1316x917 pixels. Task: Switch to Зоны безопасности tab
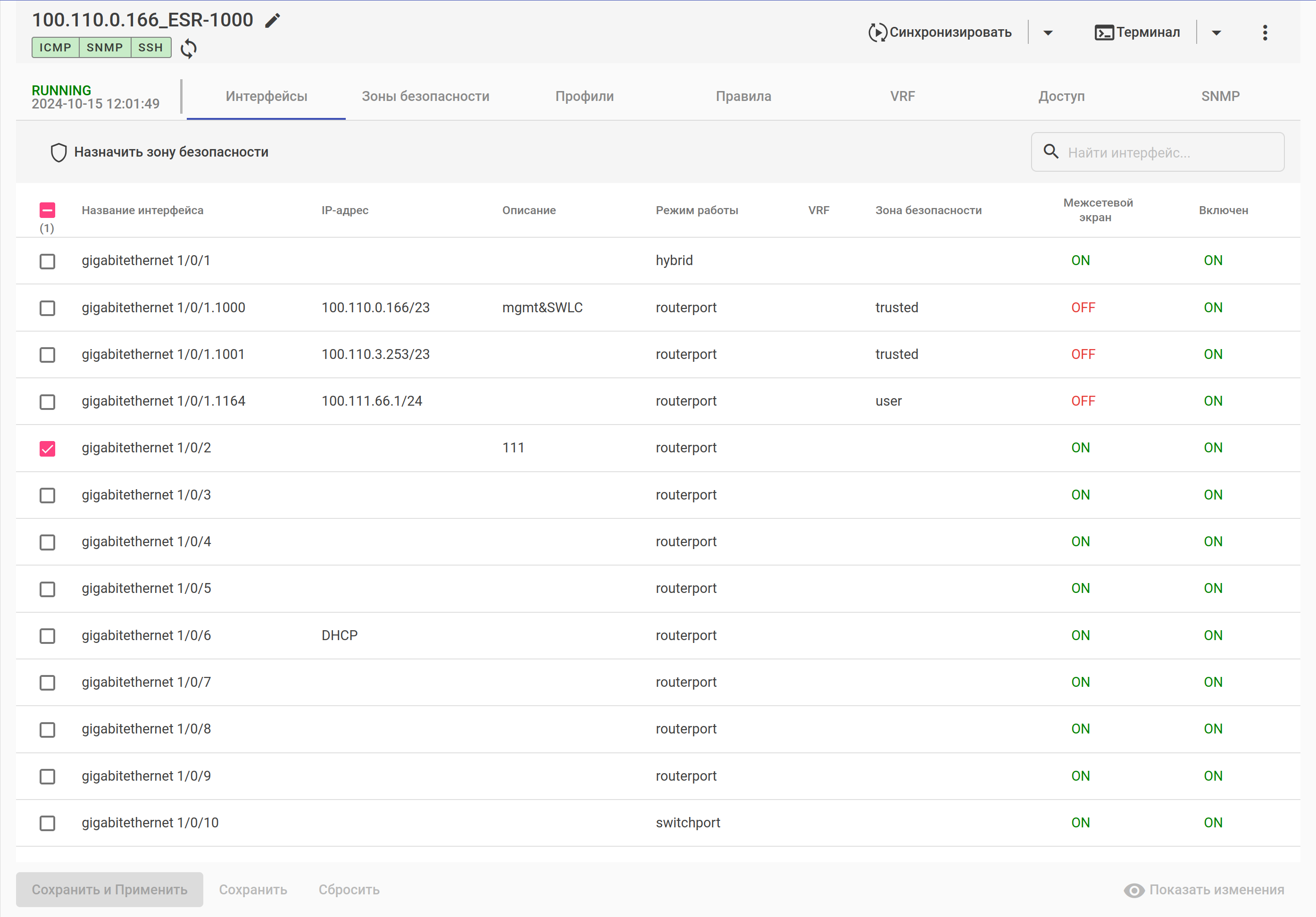tap(425, 96)
